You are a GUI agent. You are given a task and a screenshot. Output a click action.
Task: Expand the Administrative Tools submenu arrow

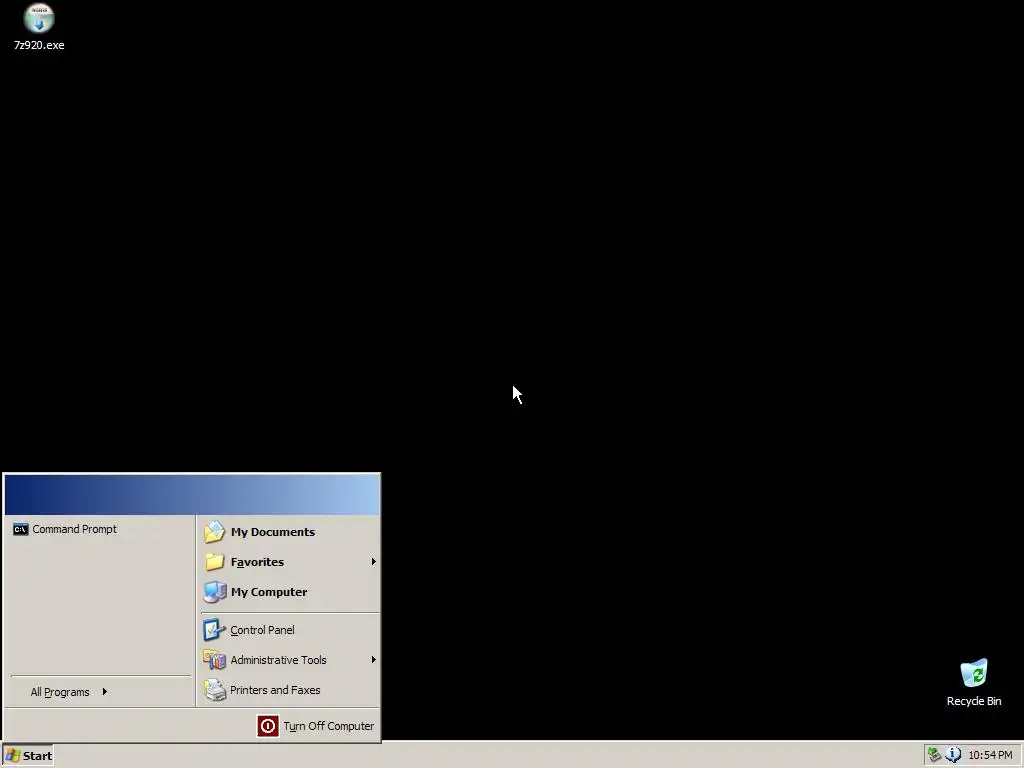[374, 660]
